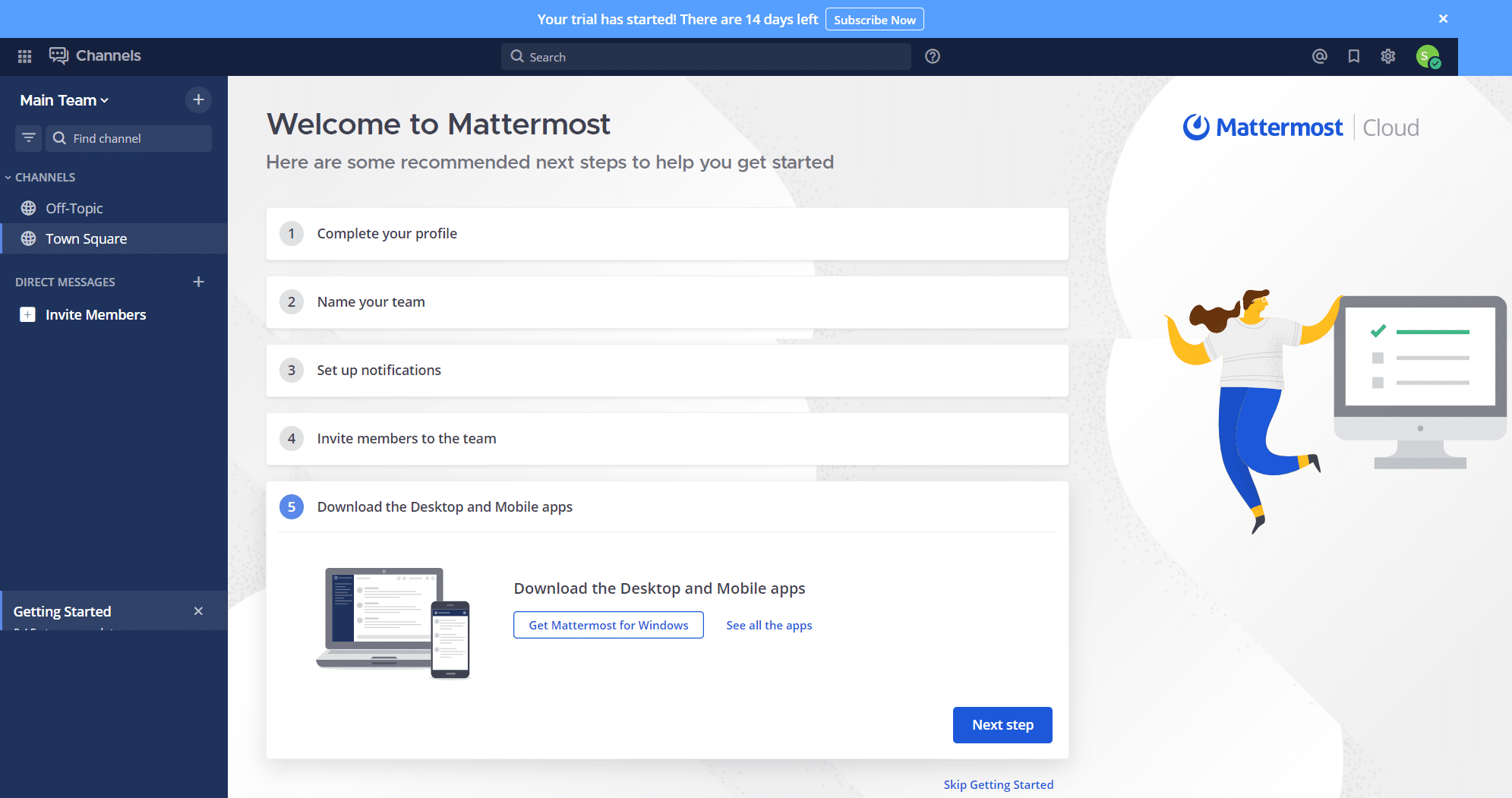Open Settings gear icon

(x=1388, y=56)
